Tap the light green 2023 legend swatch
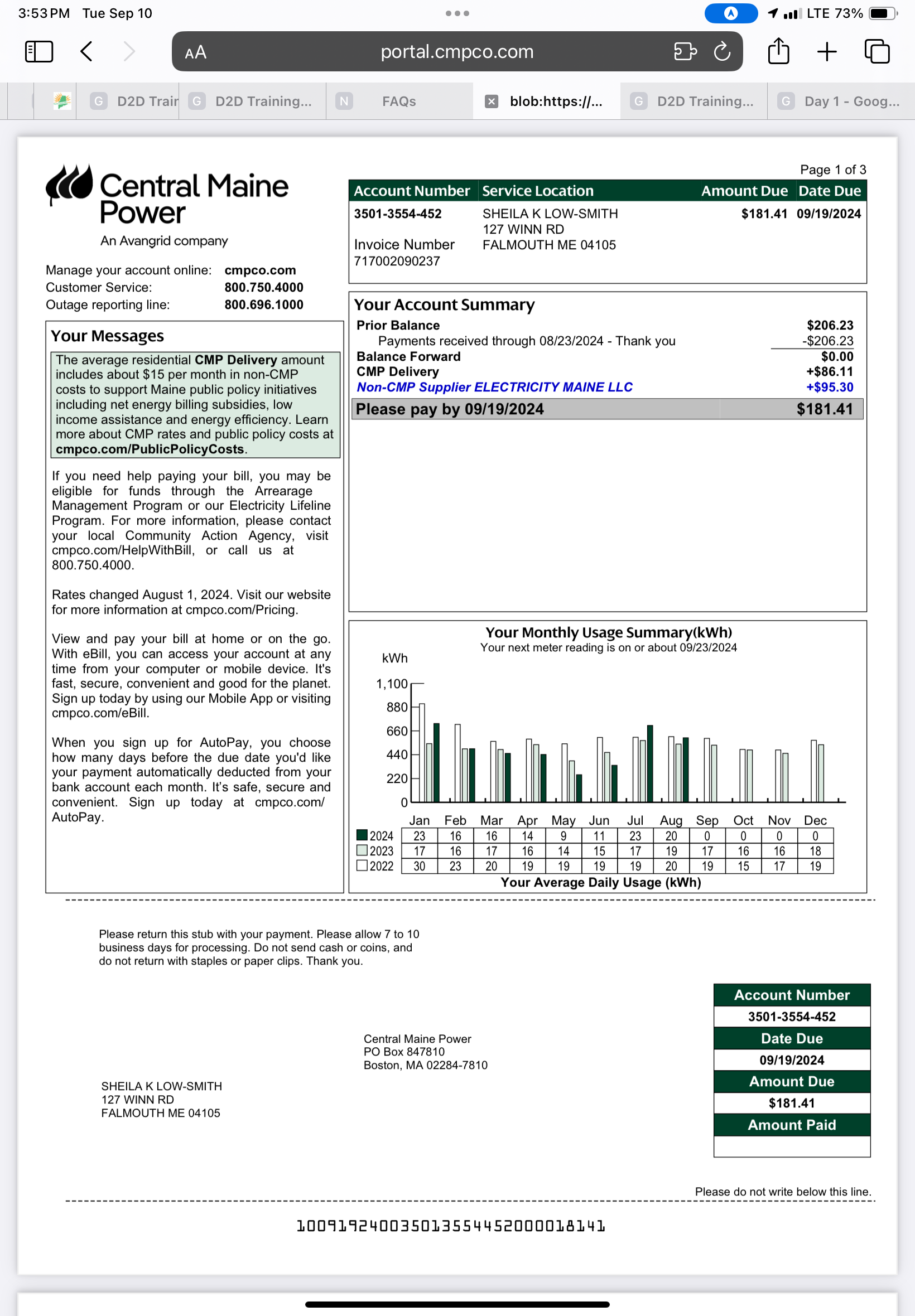 362,850
